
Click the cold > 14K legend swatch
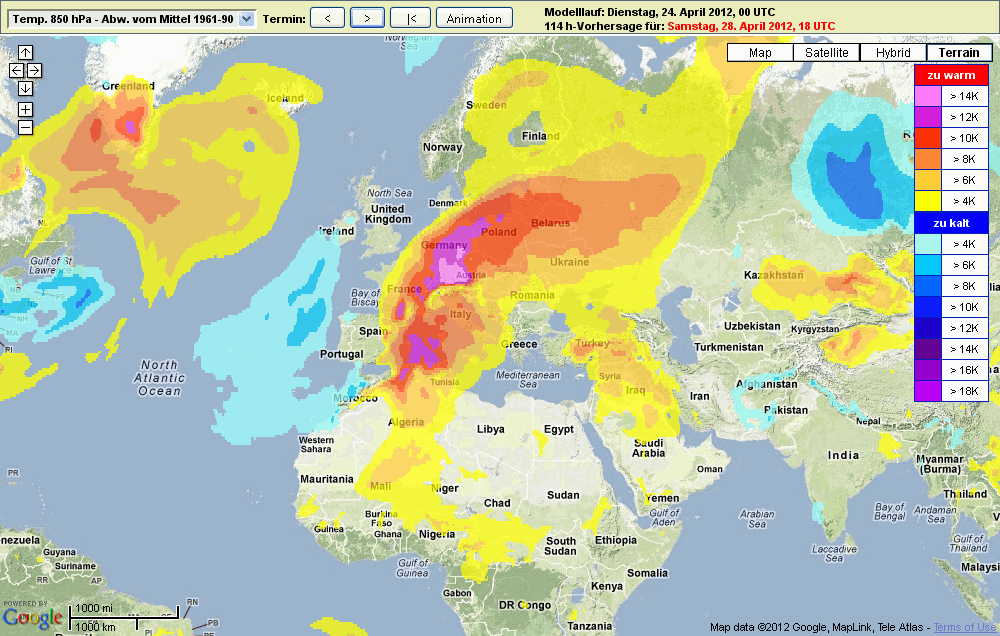[x=928, y=350]
